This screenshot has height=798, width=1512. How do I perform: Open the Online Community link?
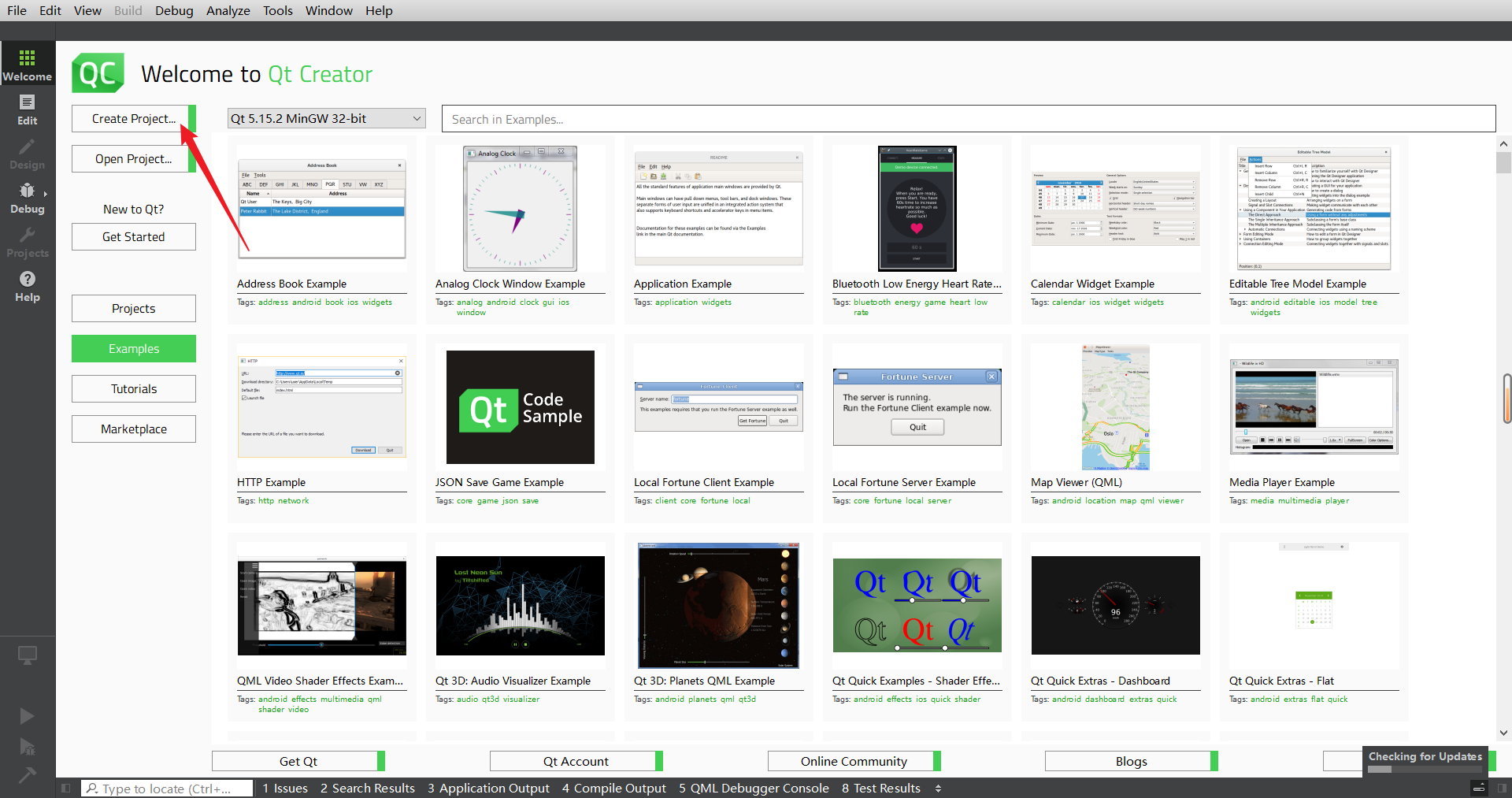(854, 761)
